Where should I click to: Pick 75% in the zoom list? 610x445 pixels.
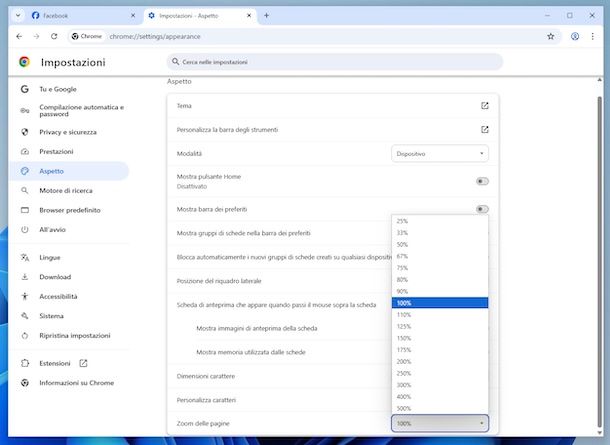pyautogui.click(x=440, y=268)
